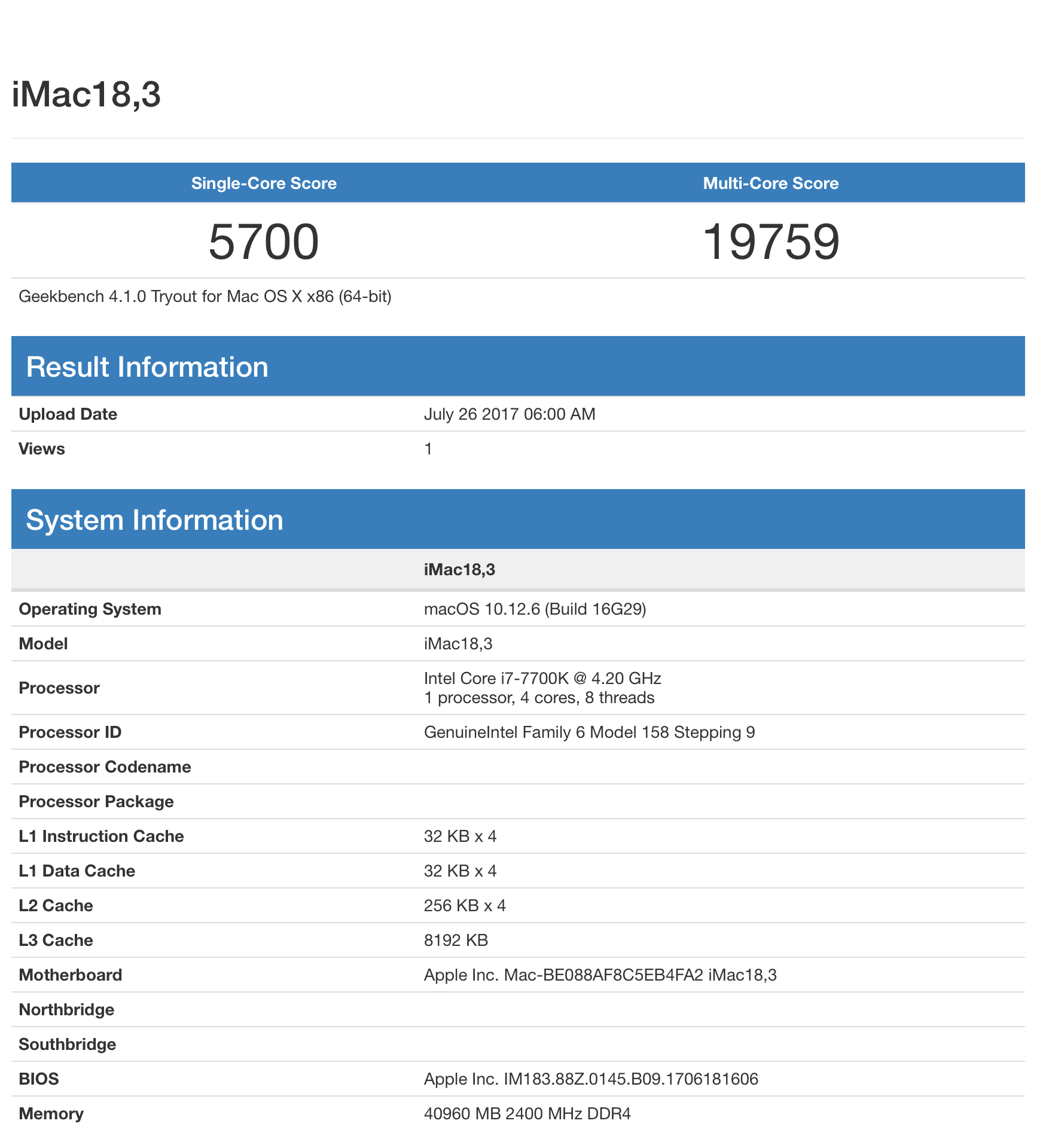Click the Processor ID label
The image size is (1043, 1148).
[70, 732]
